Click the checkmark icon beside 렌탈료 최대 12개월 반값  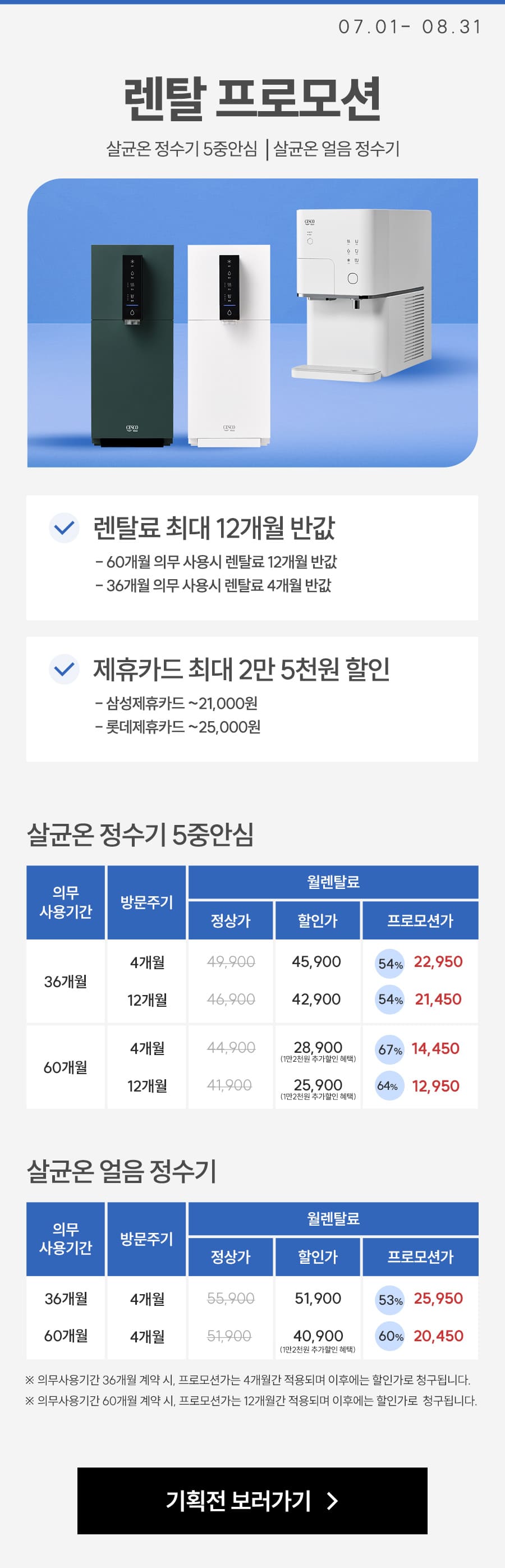[x=64, y=528]
